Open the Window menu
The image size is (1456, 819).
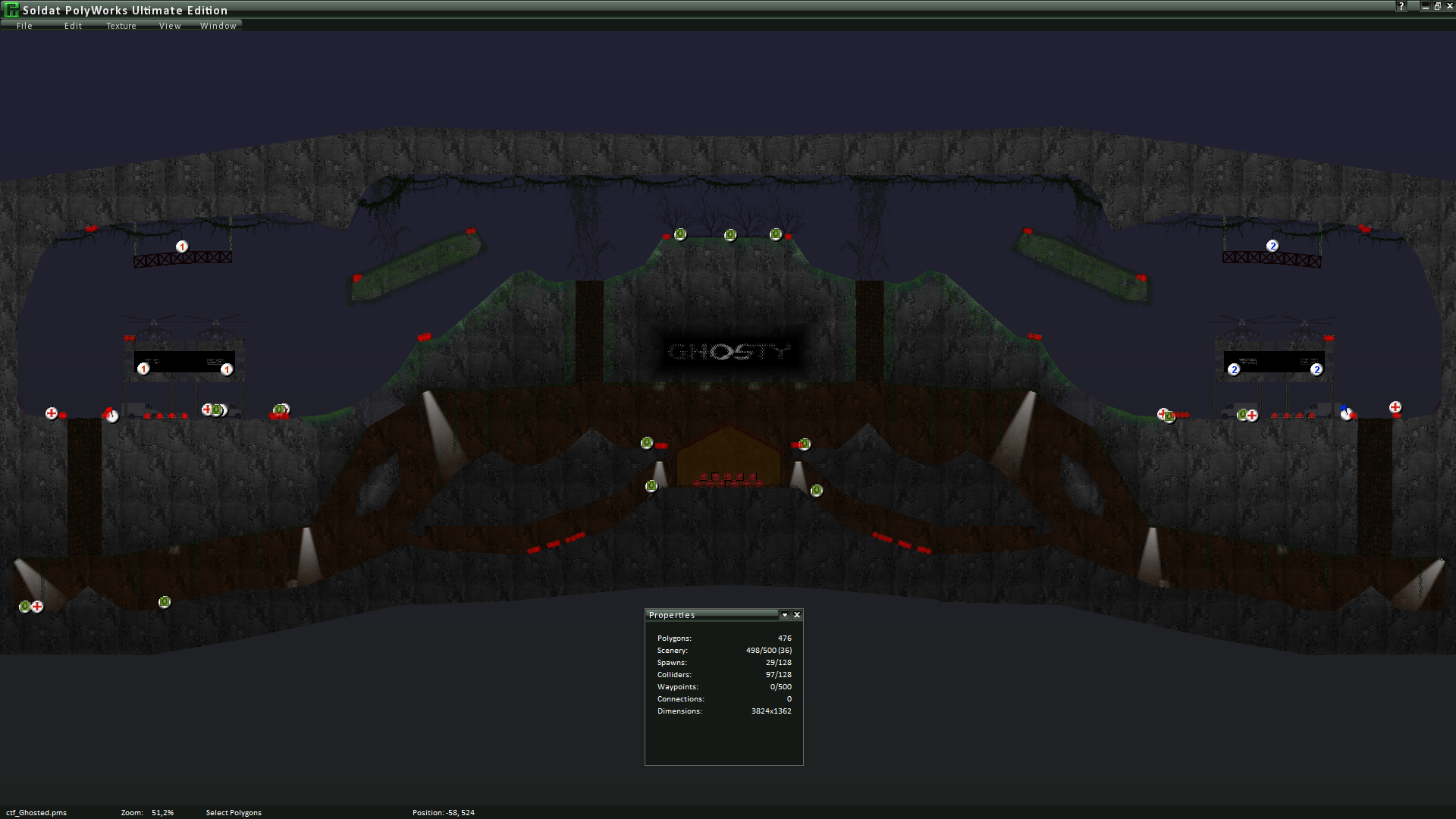pyautogui.click(x=218, y=26)
